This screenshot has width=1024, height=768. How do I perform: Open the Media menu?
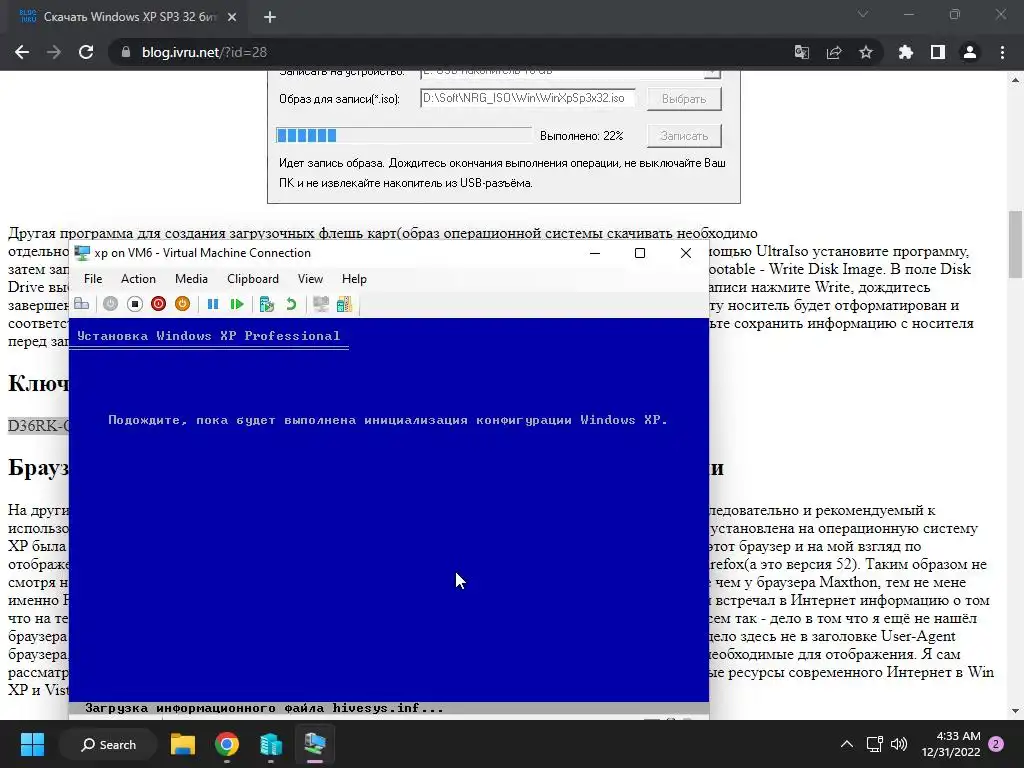pos(191,279)
